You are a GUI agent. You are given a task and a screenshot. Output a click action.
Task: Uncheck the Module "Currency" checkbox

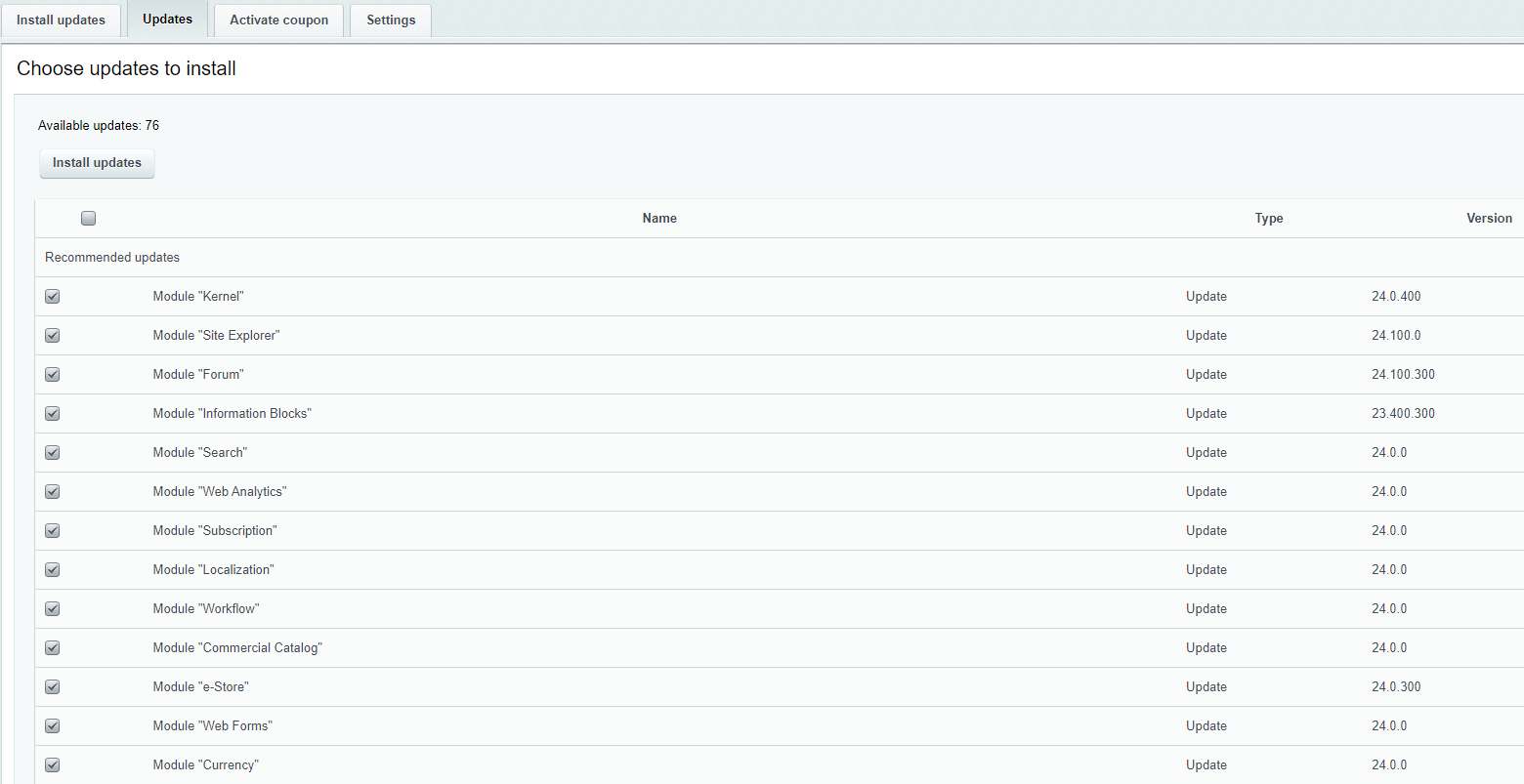click(53, 765)
